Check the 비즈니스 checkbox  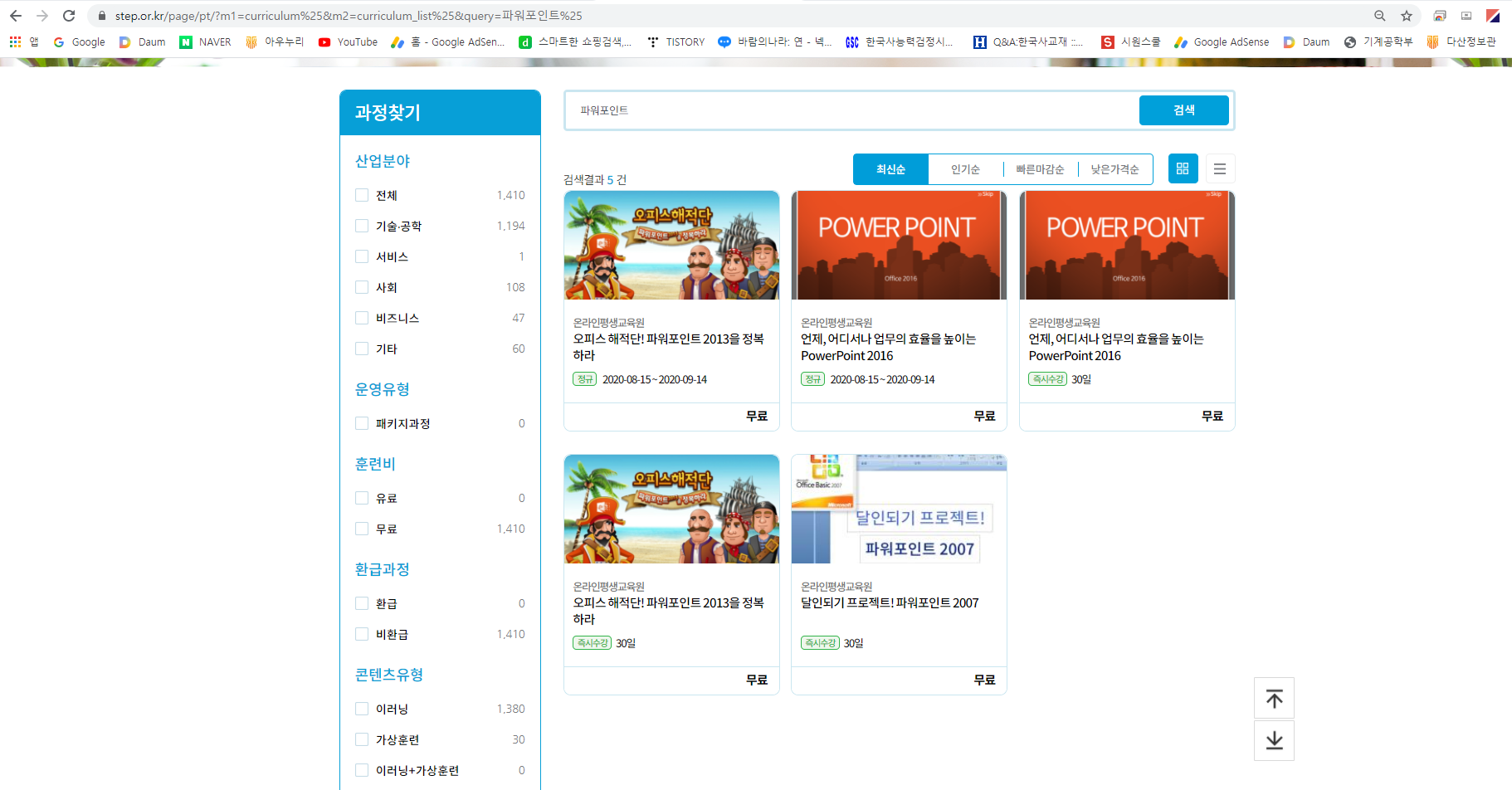point(362,318)
